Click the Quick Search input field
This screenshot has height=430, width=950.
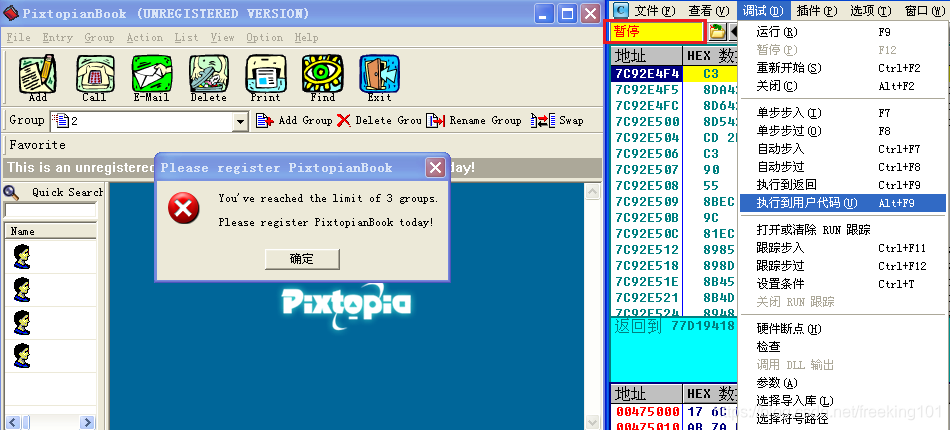(x=50, y=211)
